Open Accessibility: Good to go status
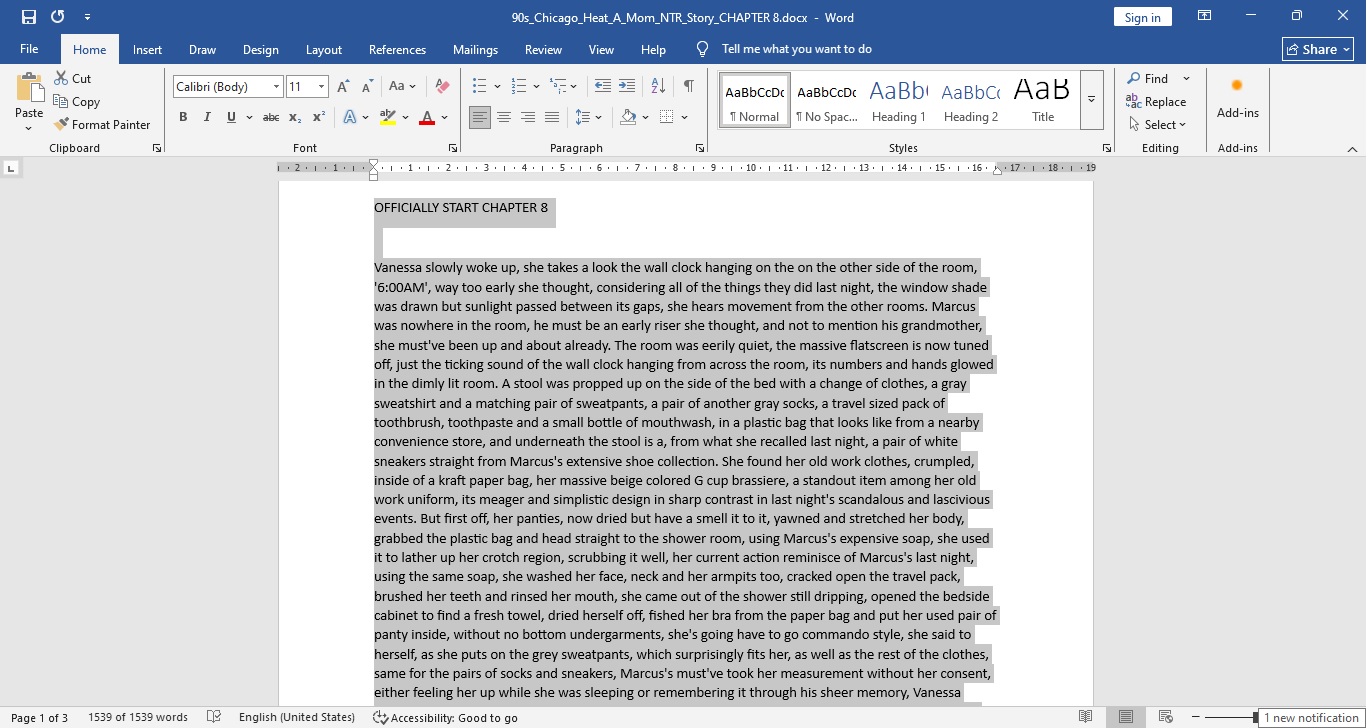 [445, 717]
